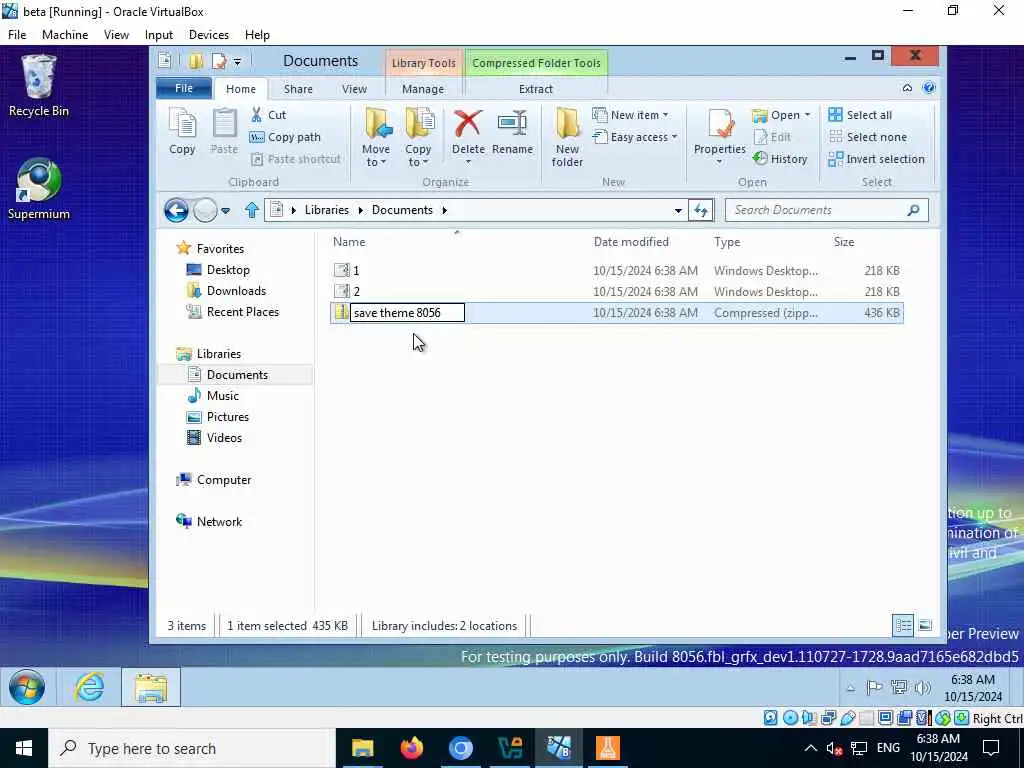Open Recycle Bin on the desktop
This screenshot has width=1024, height=768.
point(39,86)
